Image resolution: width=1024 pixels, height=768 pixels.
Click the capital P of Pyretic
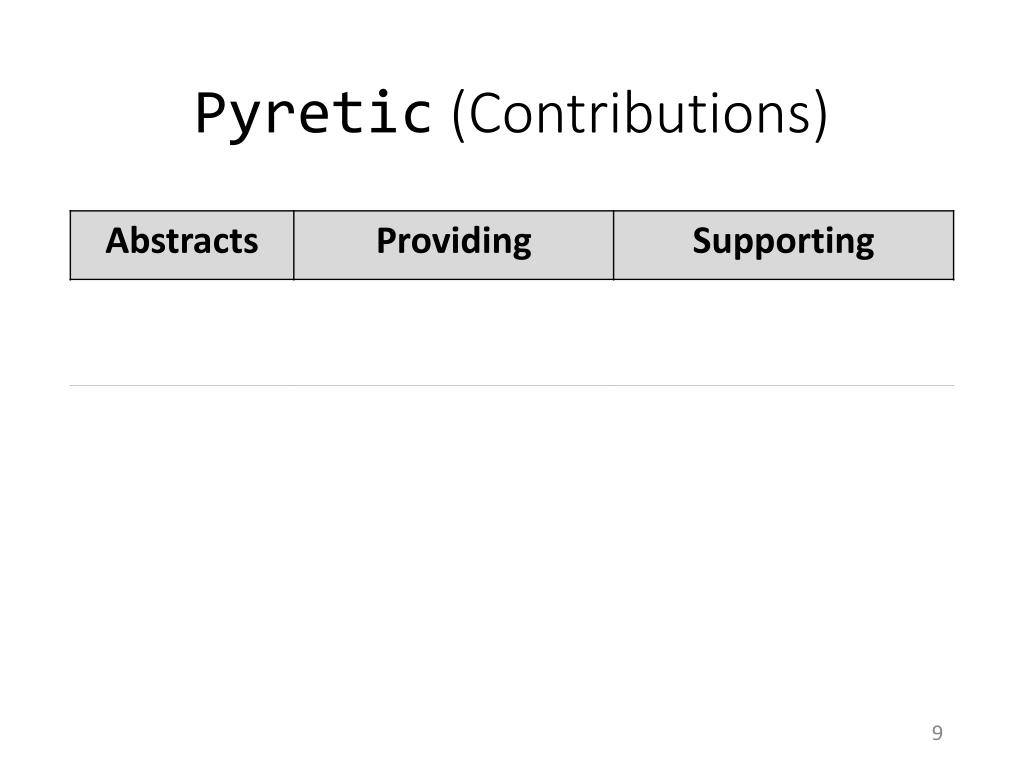210,112
